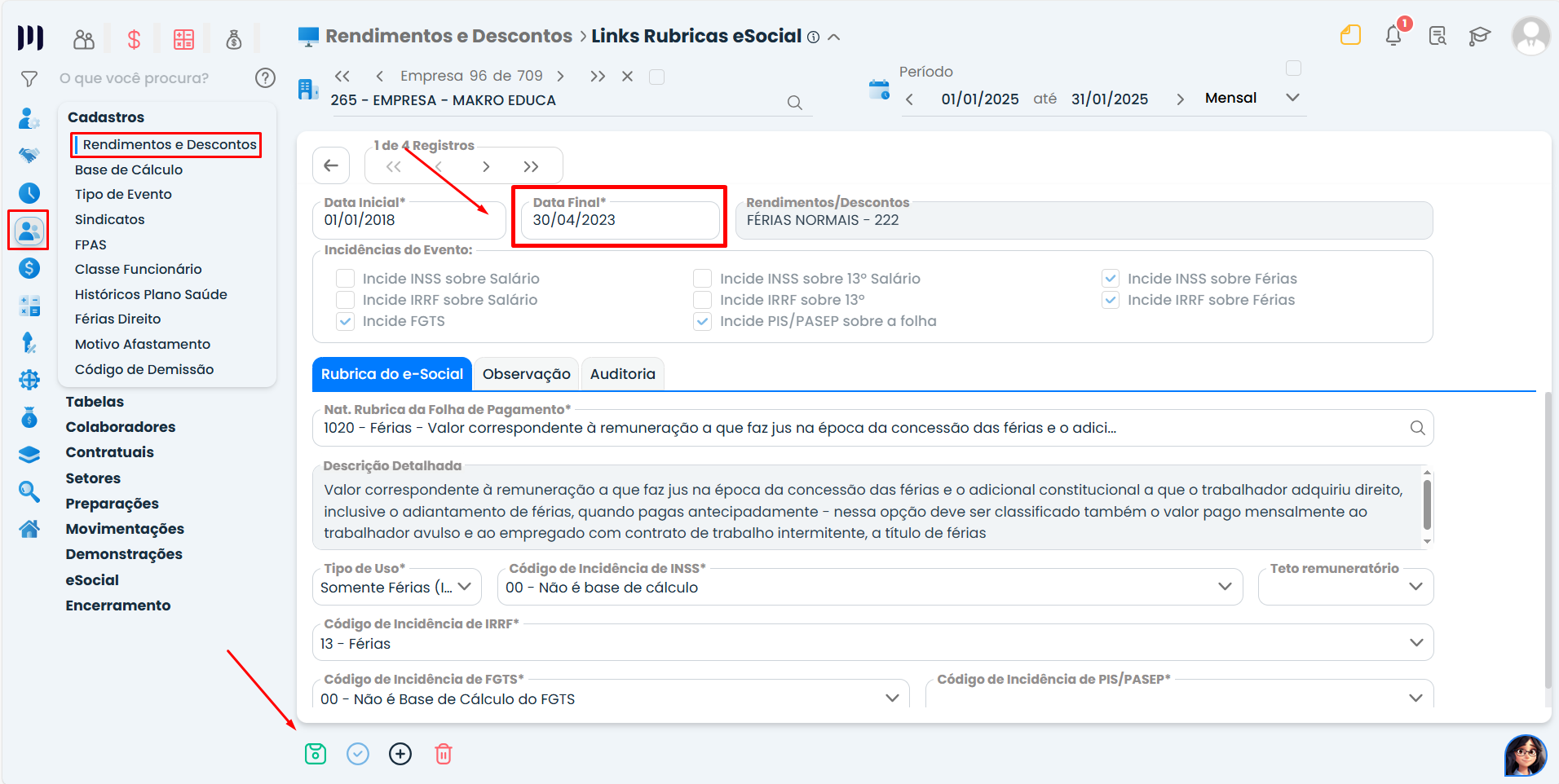Open the help question mark icon
1559x784 pixels.
click(x=265, y=77)
